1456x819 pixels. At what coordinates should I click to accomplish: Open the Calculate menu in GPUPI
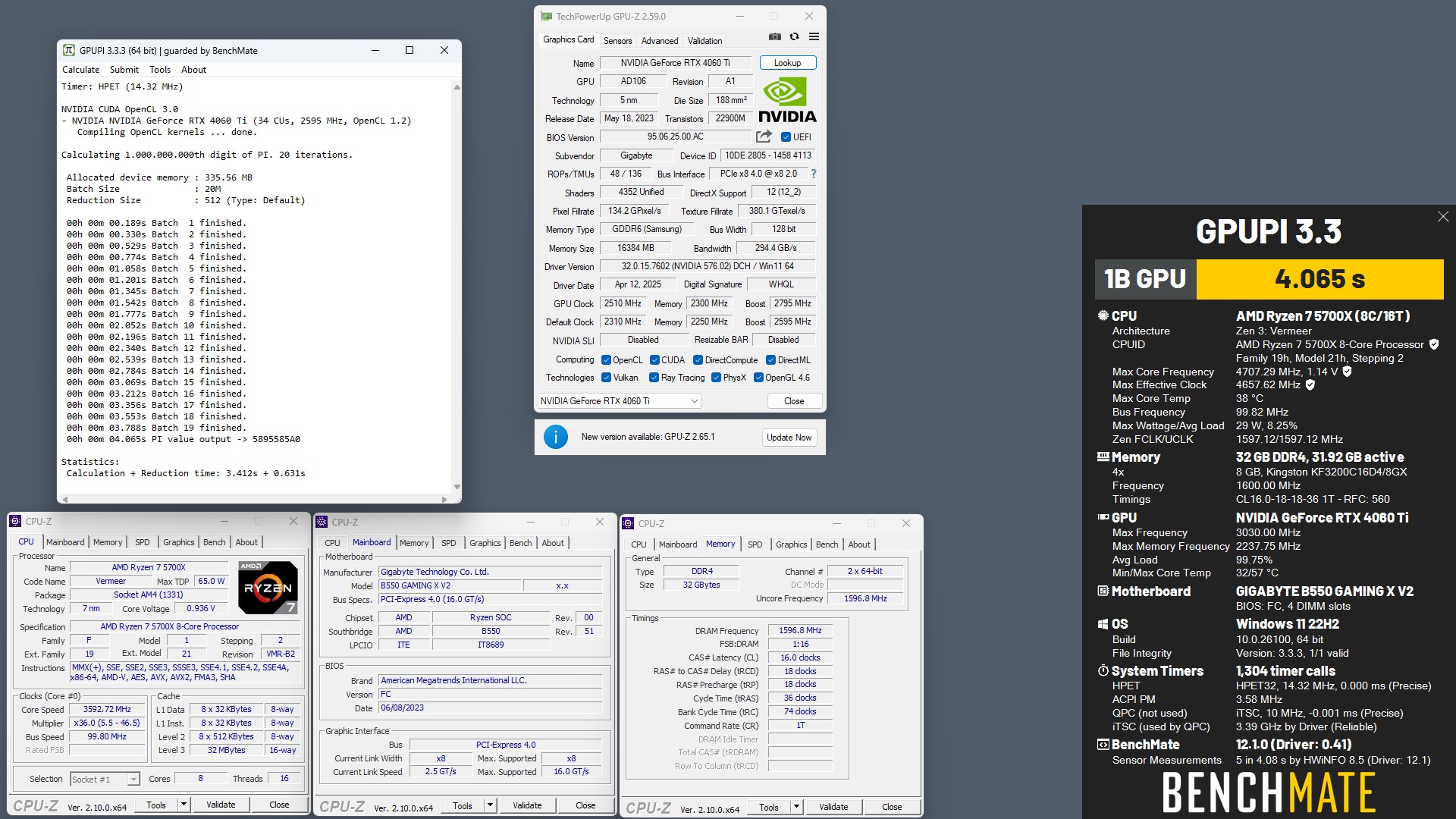80,69
